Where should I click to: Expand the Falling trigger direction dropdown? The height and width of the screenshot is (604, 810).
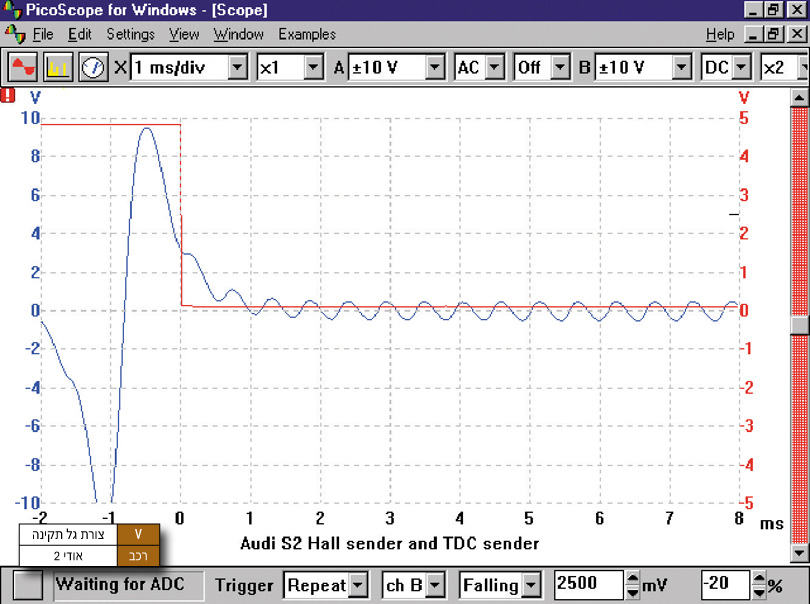pyautogui.click(x=533, y=585)
